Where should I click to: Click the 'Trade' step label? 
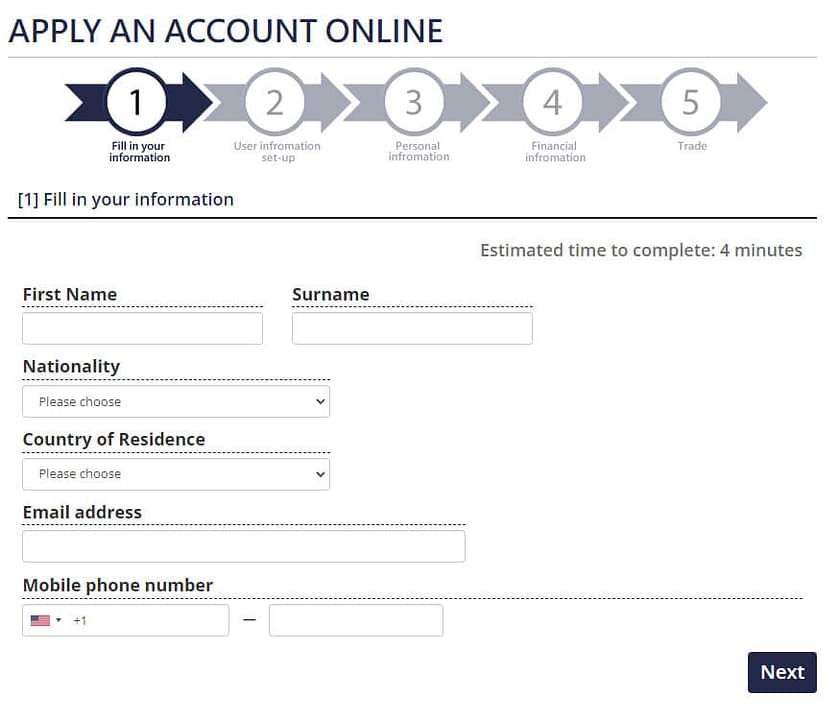(691, 147)
